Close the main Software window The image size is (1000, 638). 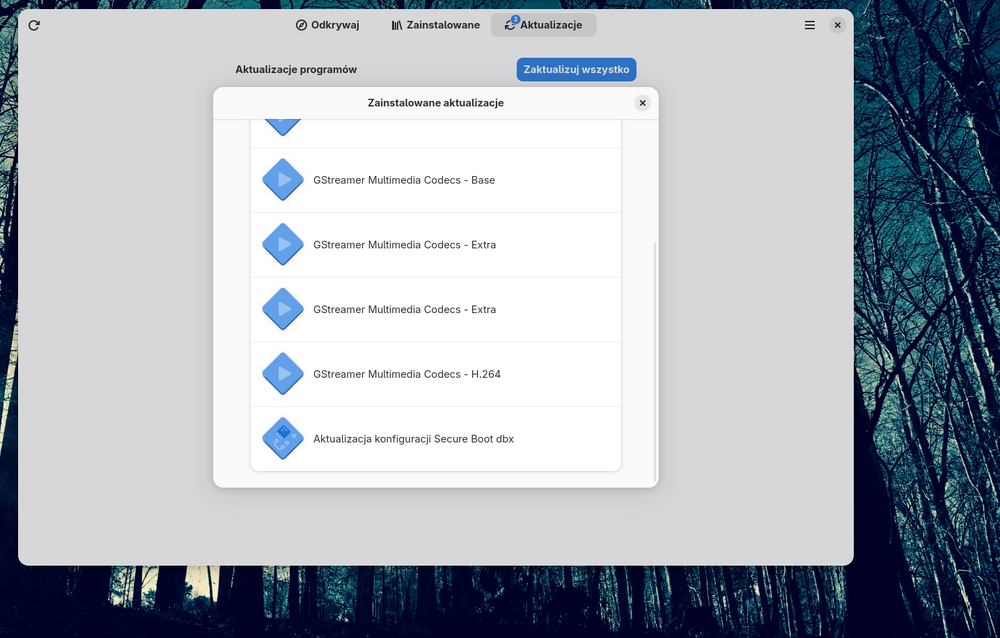click(x=838, y=25)
